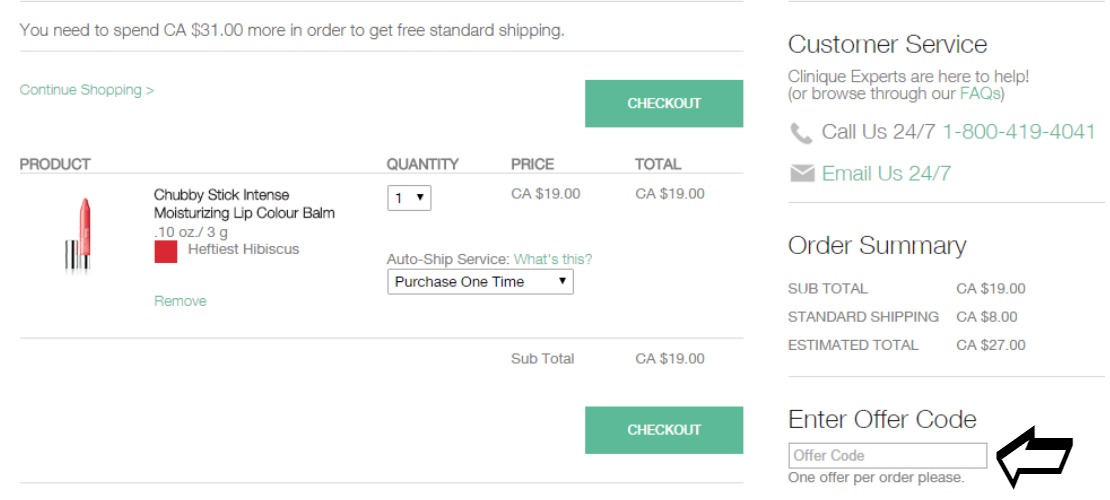Select the Heftiest Hibiscus red colour swatch

tap(166, 251)
